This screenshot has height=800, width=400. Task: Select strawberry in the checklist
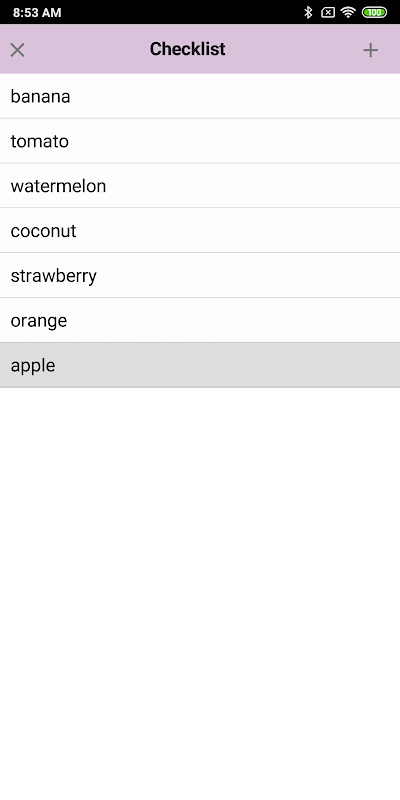200,276
